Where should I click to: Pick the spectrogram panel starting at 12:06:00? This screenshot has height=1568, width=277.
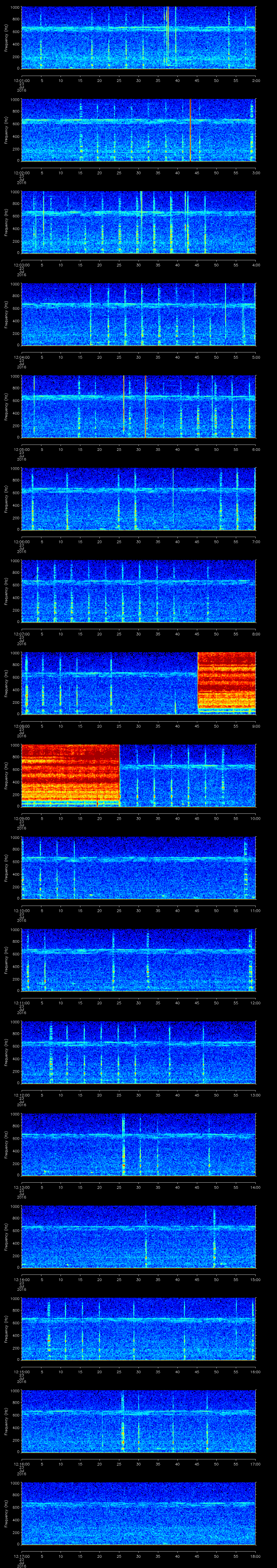pos(138,499)
